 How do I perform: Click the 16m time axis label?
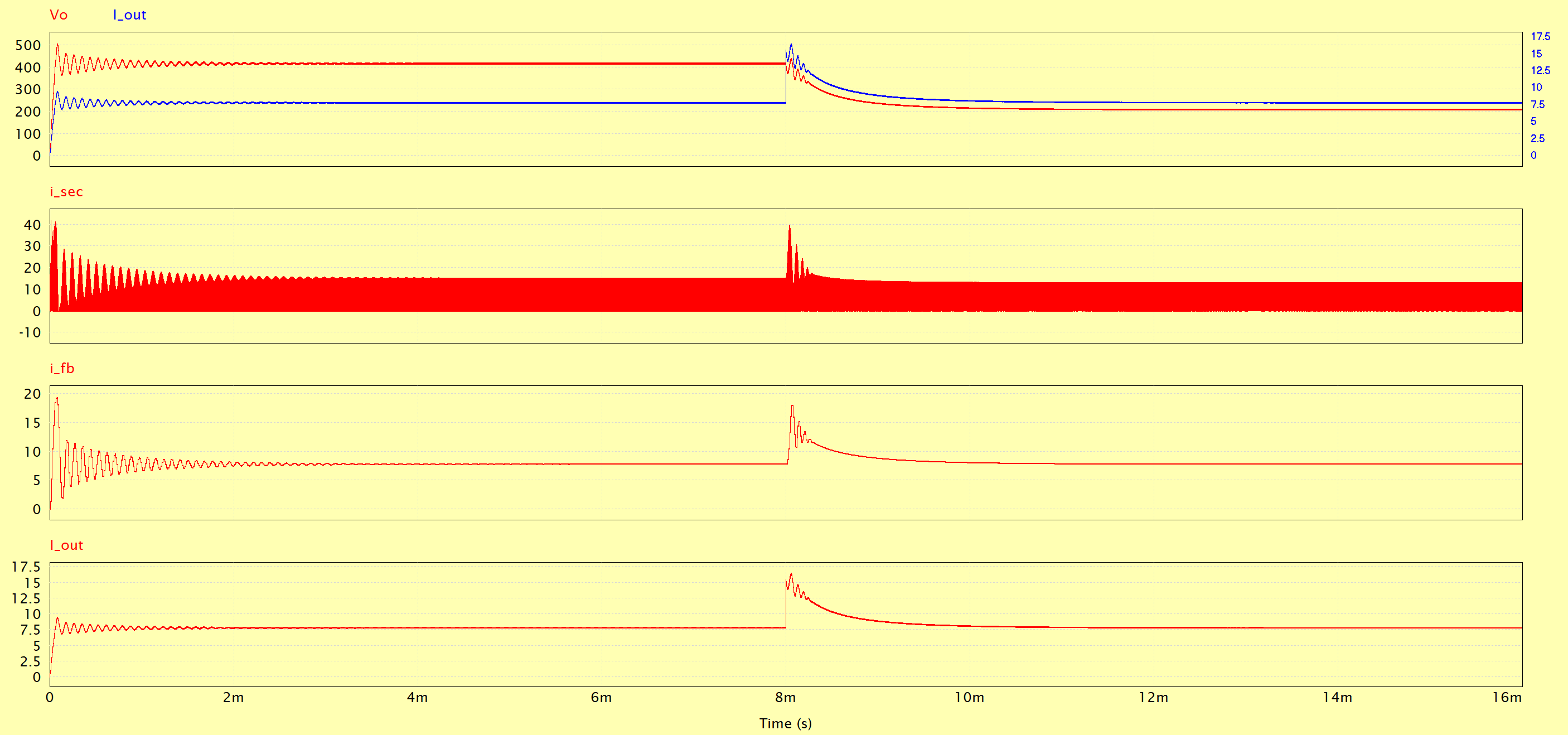click(1507, 697)
